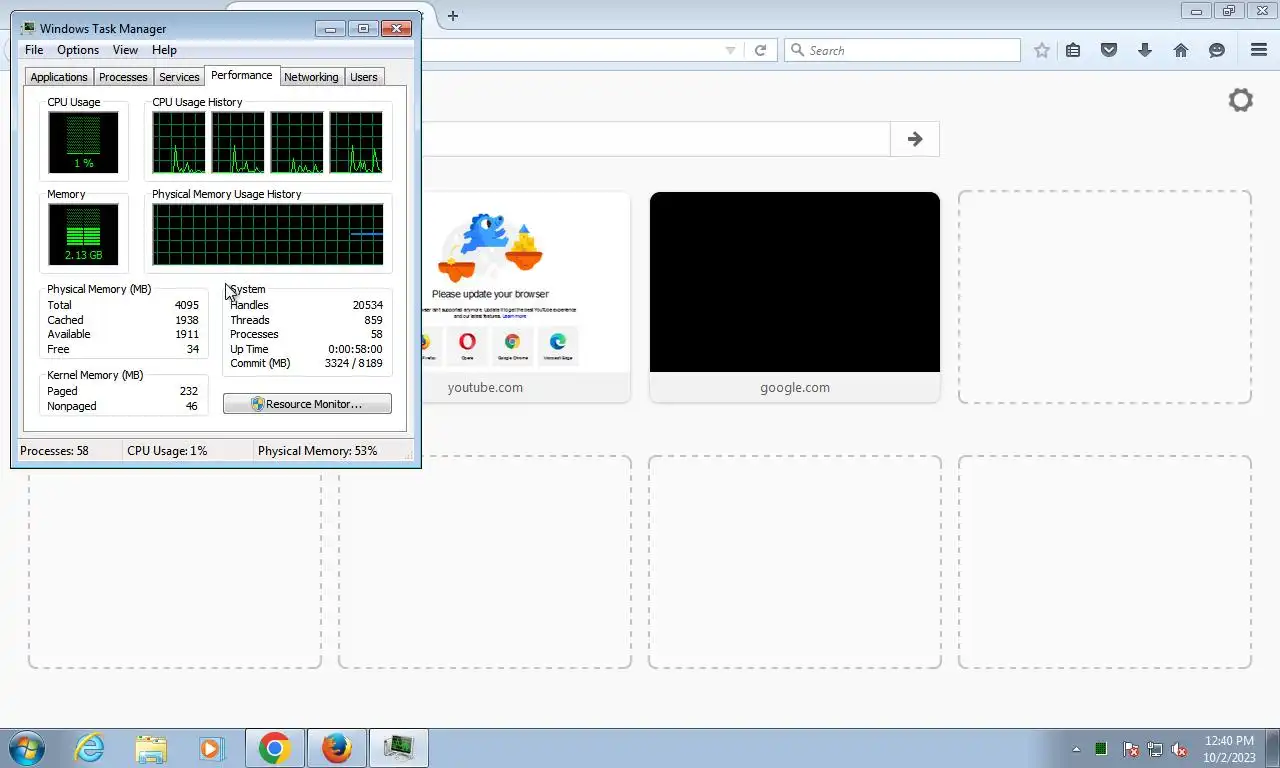Open the Task Manager File menu
The height and width of the screenshot is (768, 1280).
tap(34, 50)
